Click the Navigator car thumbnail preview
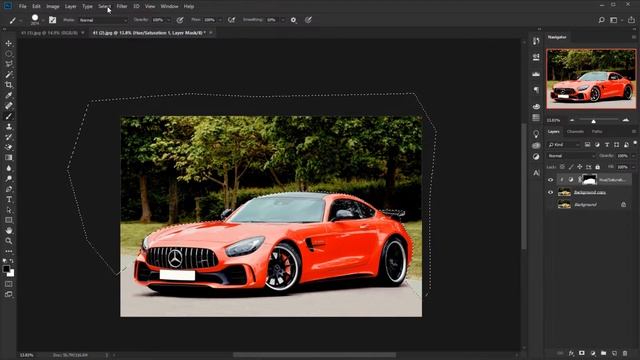The width and height of the screenshot is (640, 360). pos(591,79)
